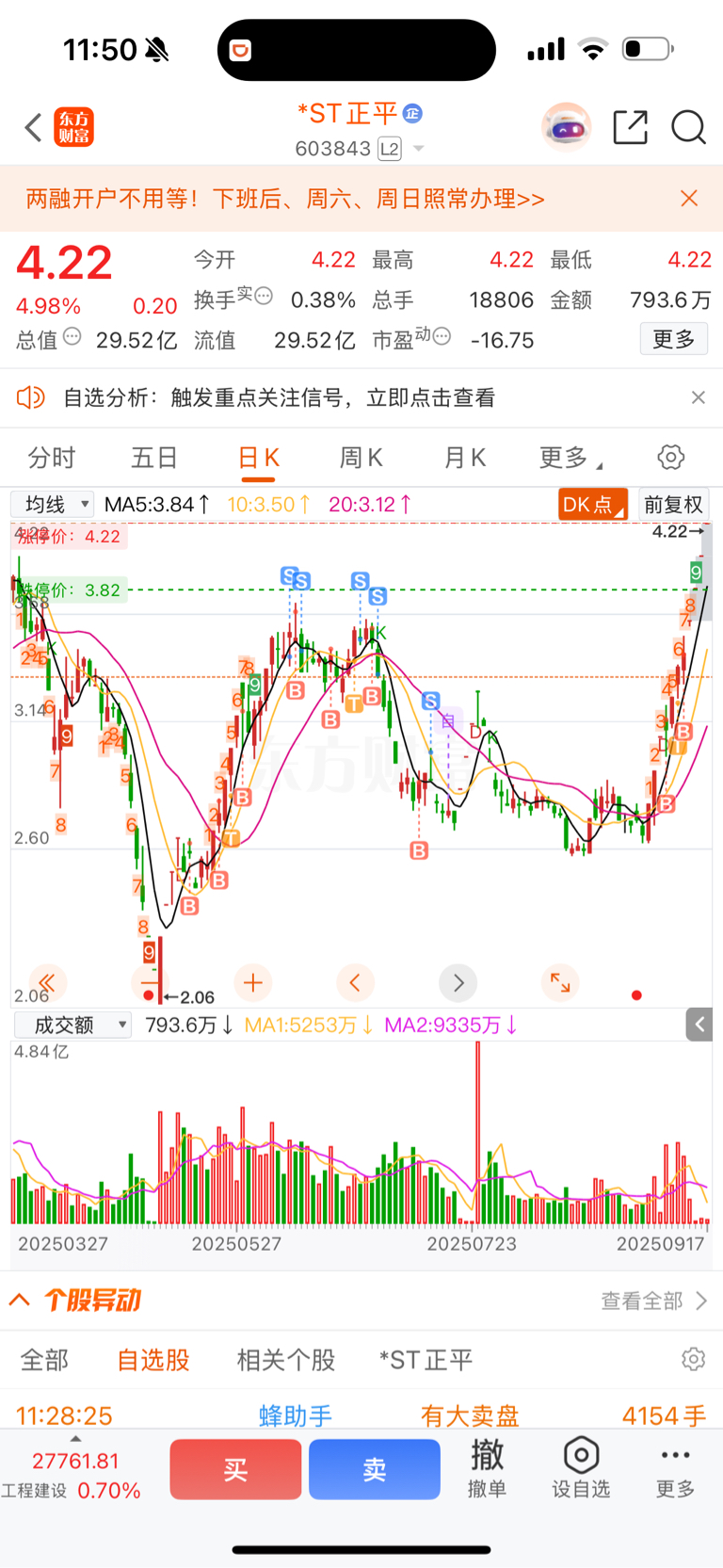This screenshot has height=1568, width=723.
Task: Tap the L2 level badge
Action: coord(390,149)
